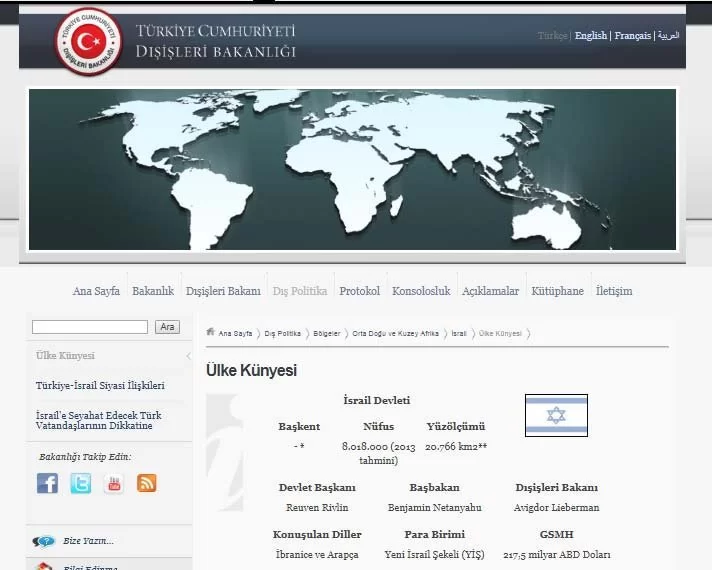The width and height of the screenshot is (712, 570).
Task: Click the name Reuven Rivlin
Action: coord(317,508)
